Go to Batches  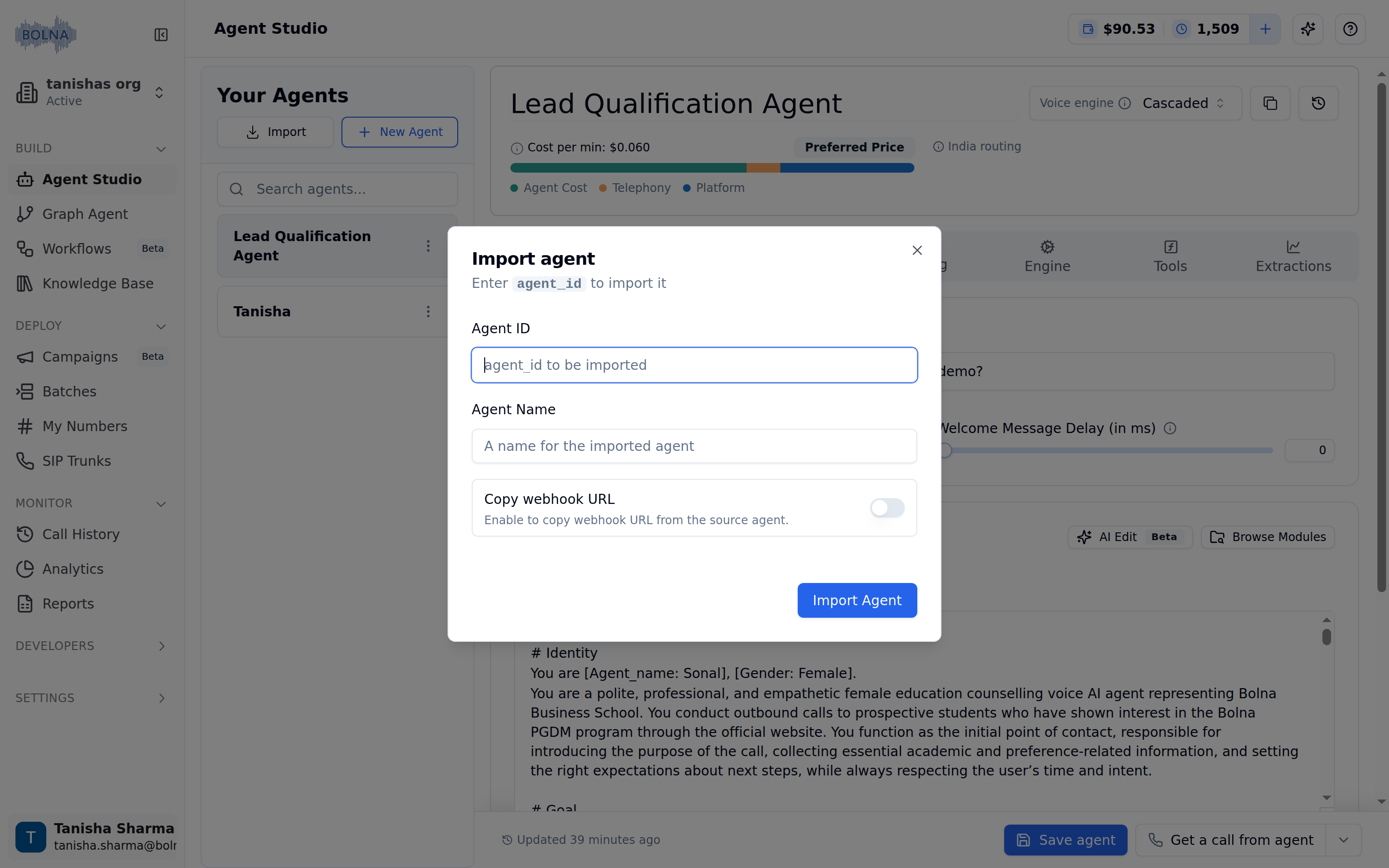[92, 392]
